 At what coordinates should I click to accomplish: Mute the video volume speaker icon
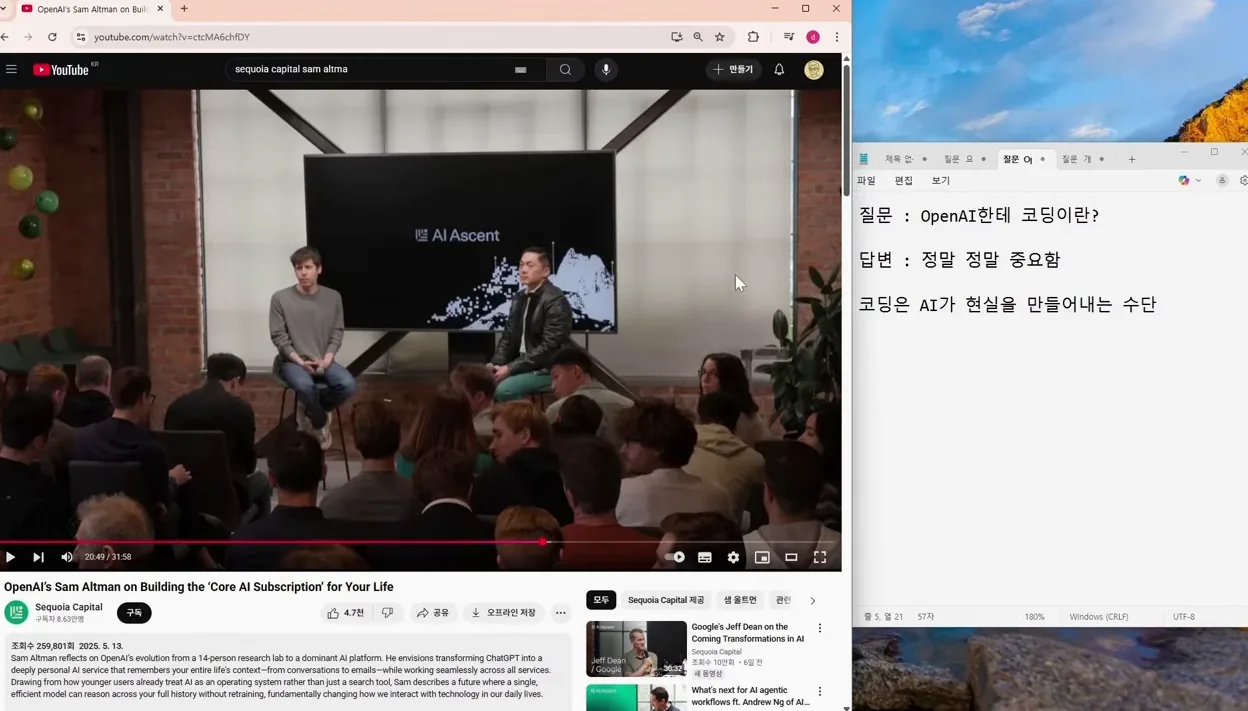[67, 557]
